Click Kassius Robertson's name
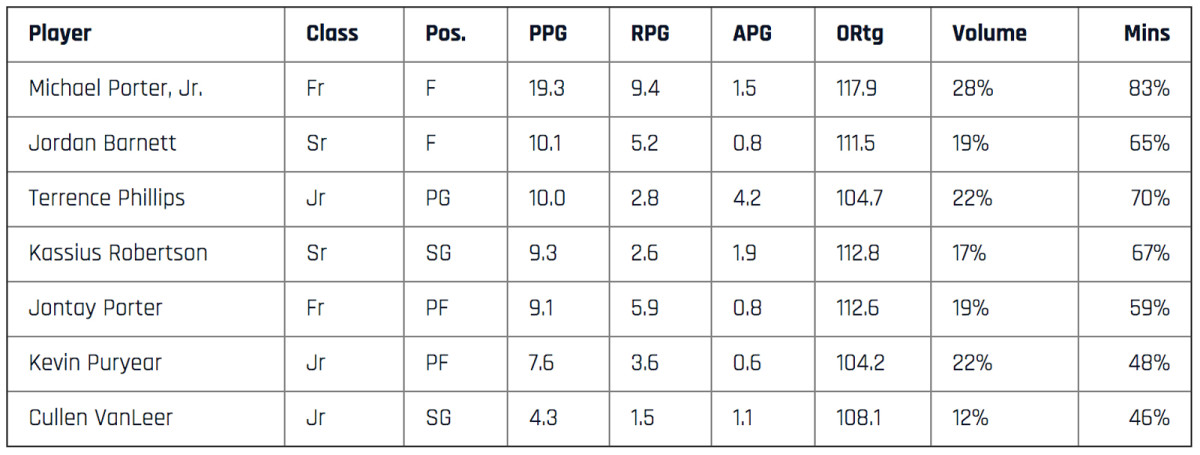The height and width of the screenshot is (455, 1200). click(x=118, y=253)
